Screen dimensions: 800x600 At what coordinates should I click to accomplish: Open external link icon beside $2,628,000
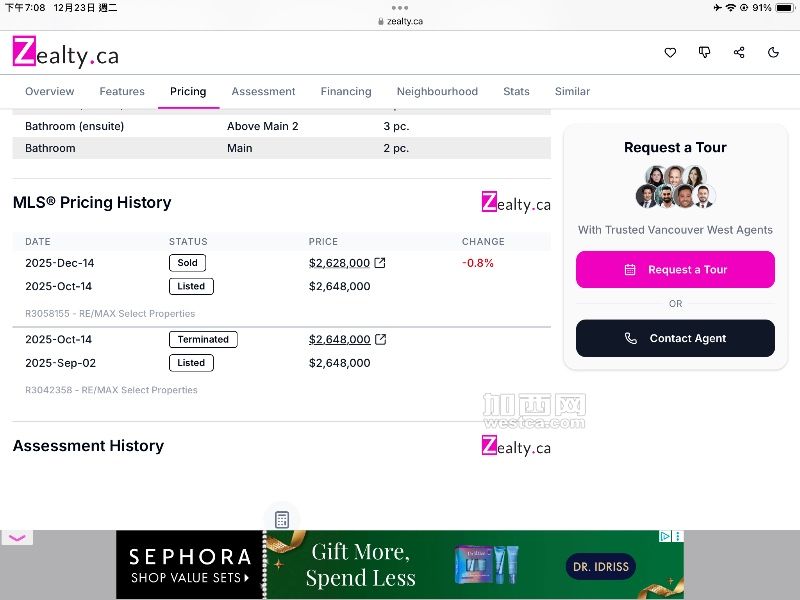pyautogui.click(x=380, y=263)
